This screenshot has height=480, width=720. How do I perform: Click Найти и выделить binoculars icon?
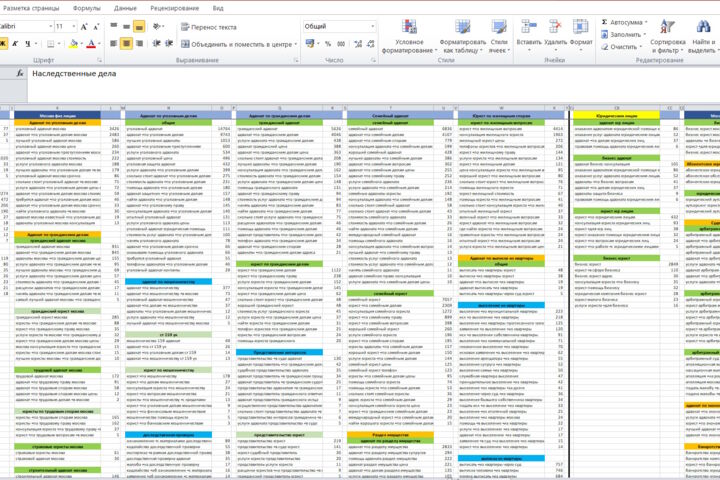pos(703,26)
